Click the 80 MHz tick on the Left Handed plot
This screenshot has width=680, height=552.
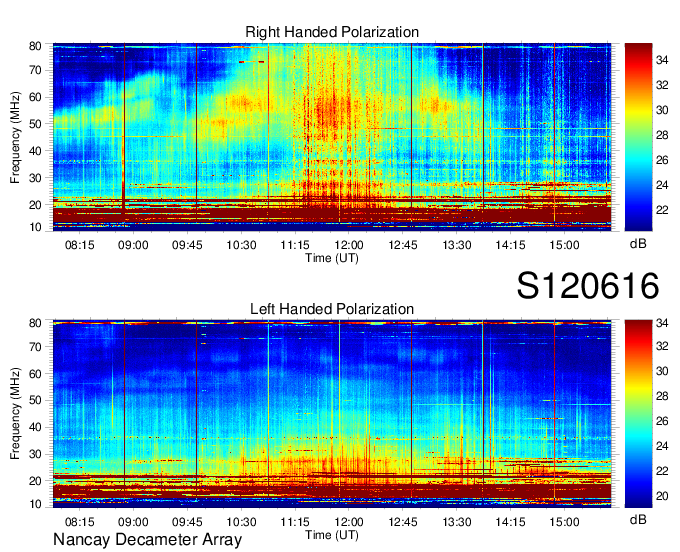click(35, 323)
